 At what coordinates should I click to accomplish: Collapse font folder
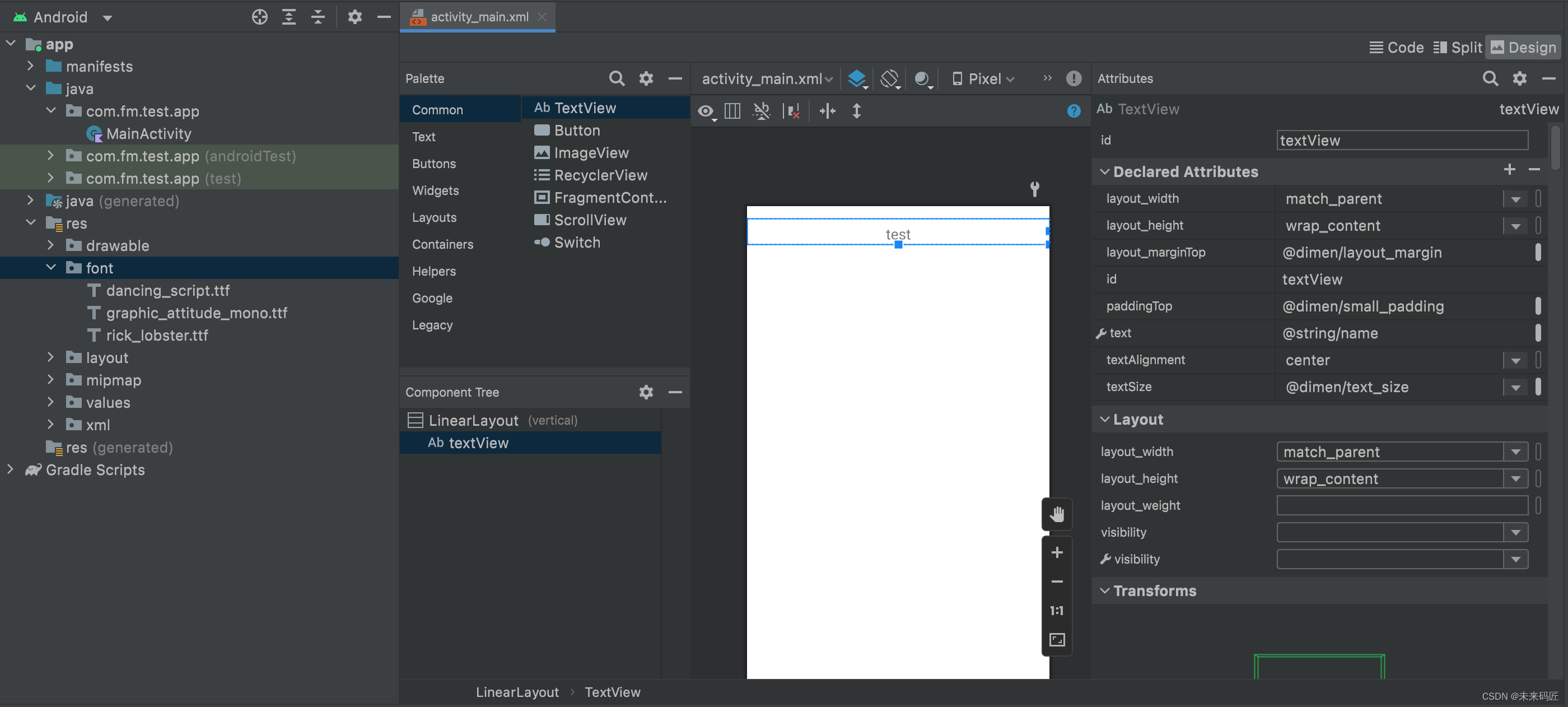pyautogui.click(x=51, y=267)
